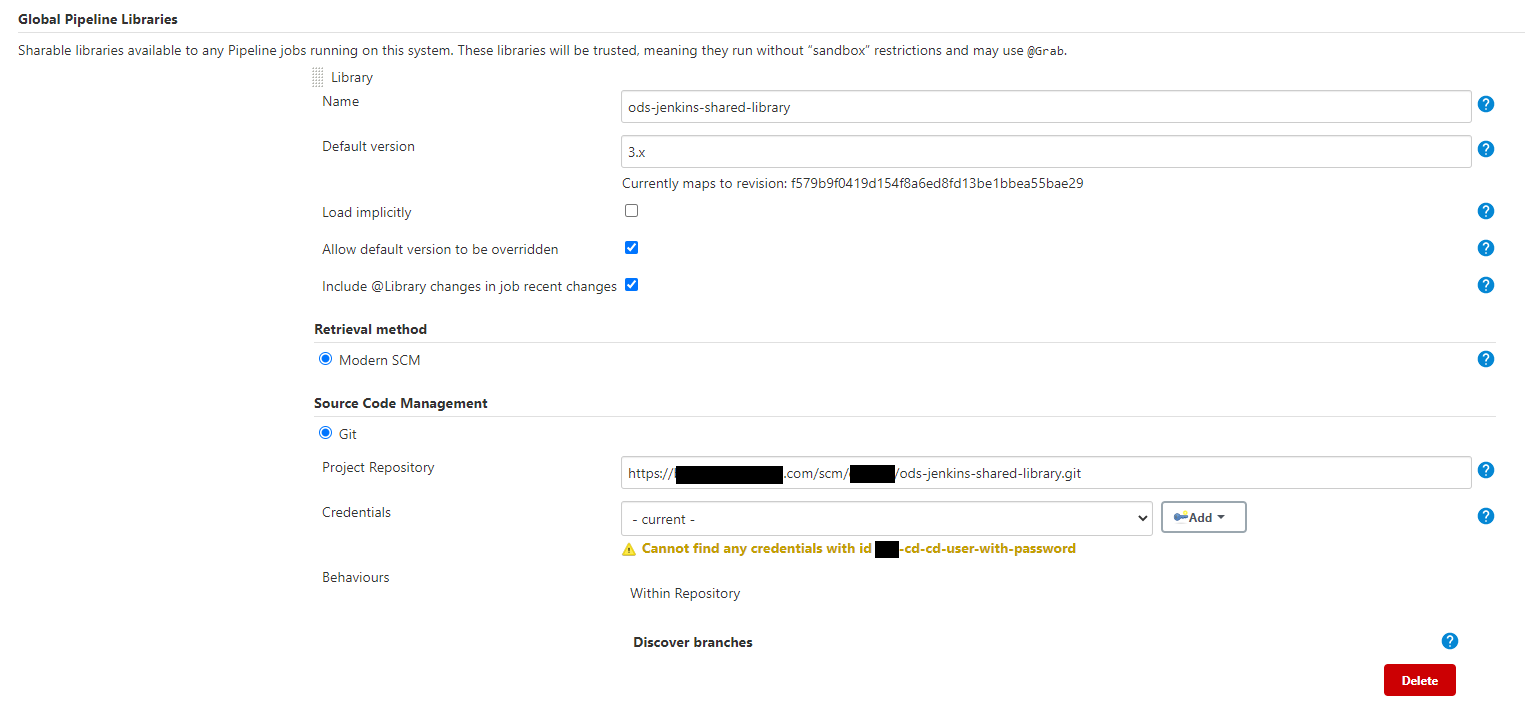Image resolution: width=1527 pixels, height=719 pixels.
Task: Expand the Add credentials dropdown
Action: pos(1203,517)
